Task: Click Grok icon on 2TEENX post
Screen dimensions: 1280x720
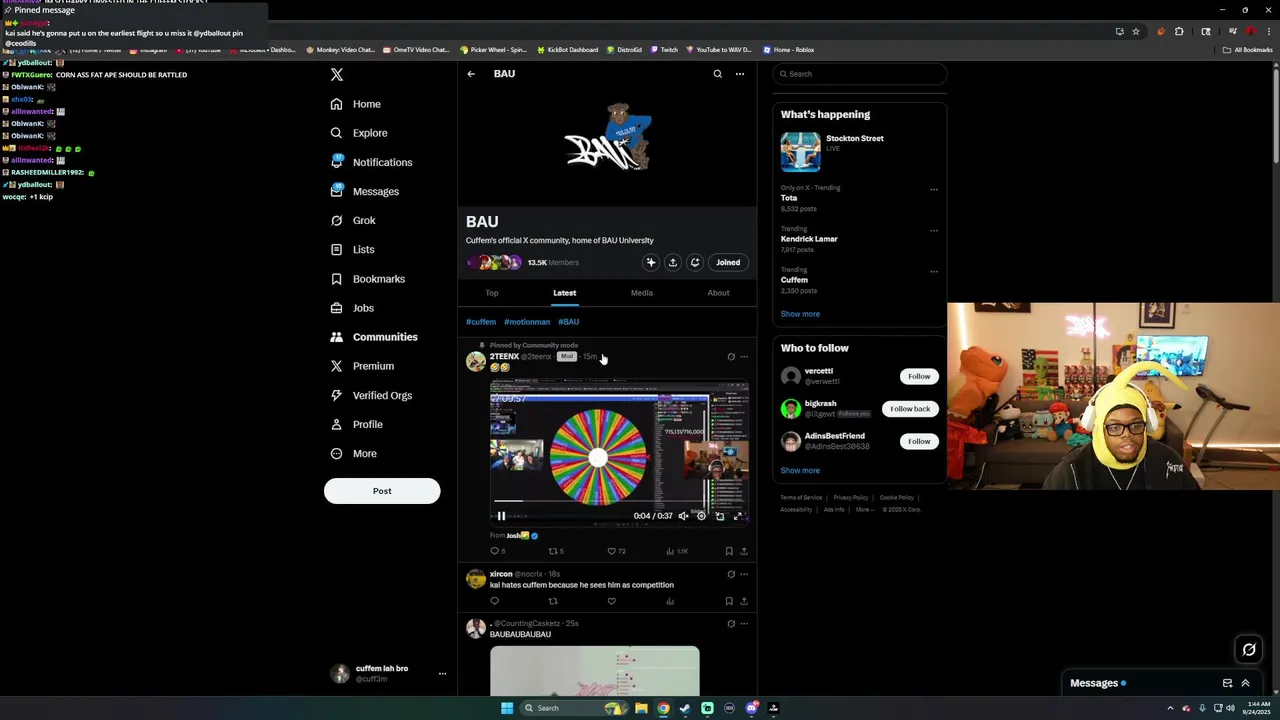Action: click(731, 357)
